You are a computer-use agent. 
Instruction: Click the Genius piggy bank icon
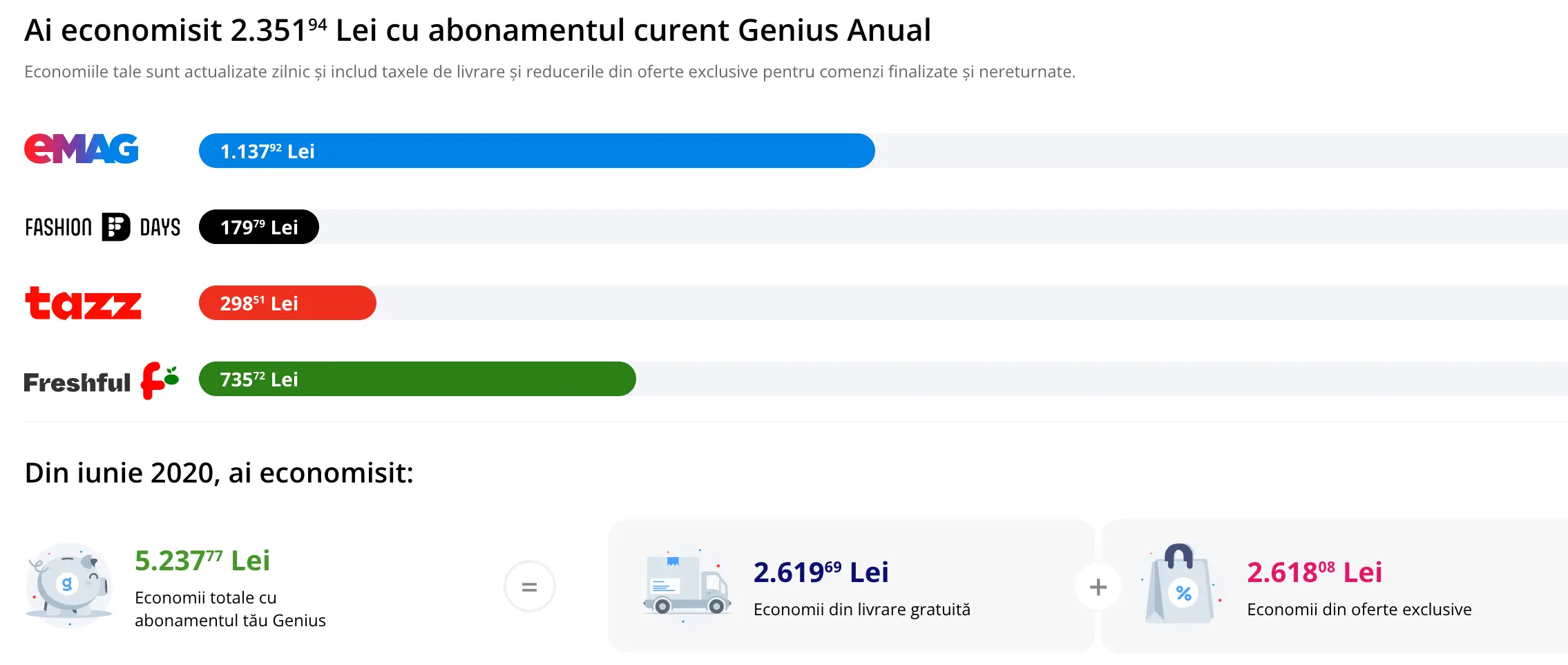pyautogui.click(x=69, y=586)
